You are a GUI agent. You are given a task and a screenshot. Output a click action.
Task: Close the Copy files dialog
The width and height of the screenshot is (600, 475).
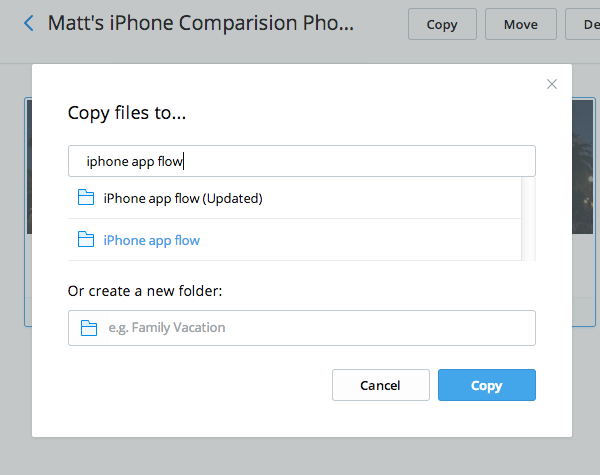(x=551, y=84)
